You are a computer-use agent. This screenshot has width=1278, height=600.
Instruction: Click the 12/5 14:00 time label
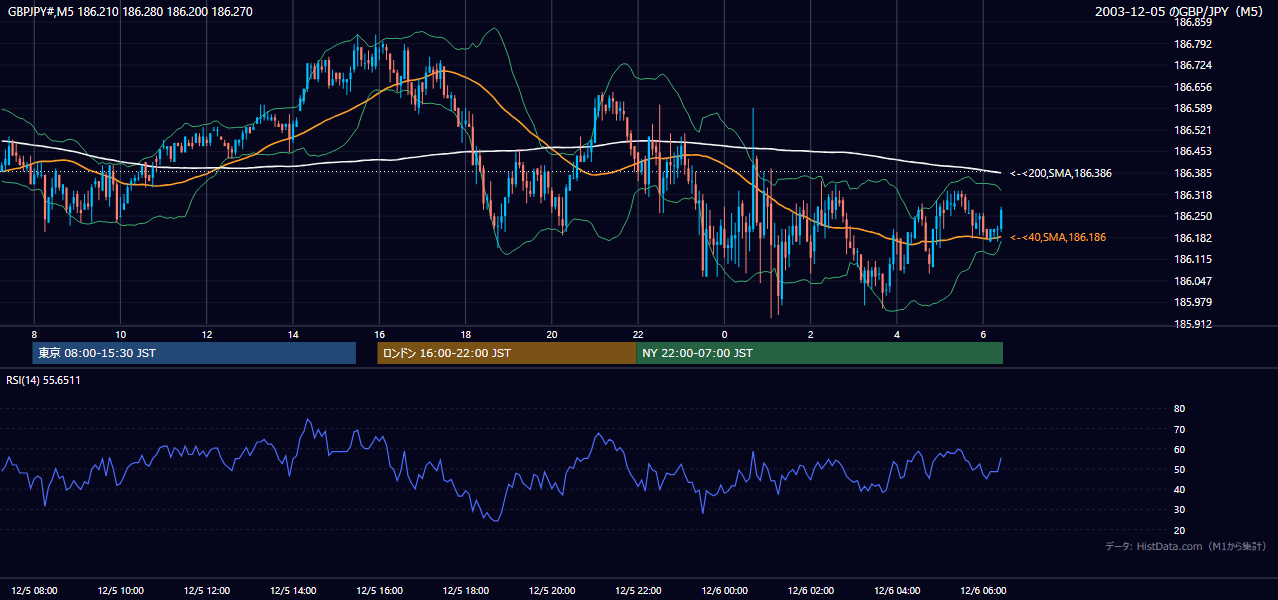(293, 591)
